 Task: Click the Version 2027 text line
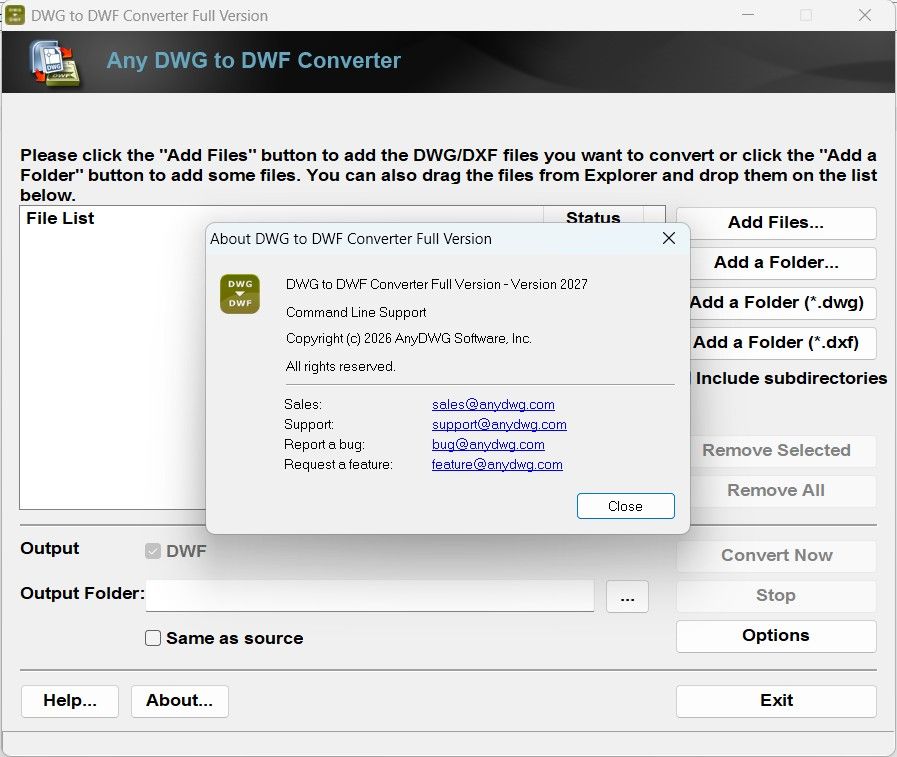pos(436,284)
